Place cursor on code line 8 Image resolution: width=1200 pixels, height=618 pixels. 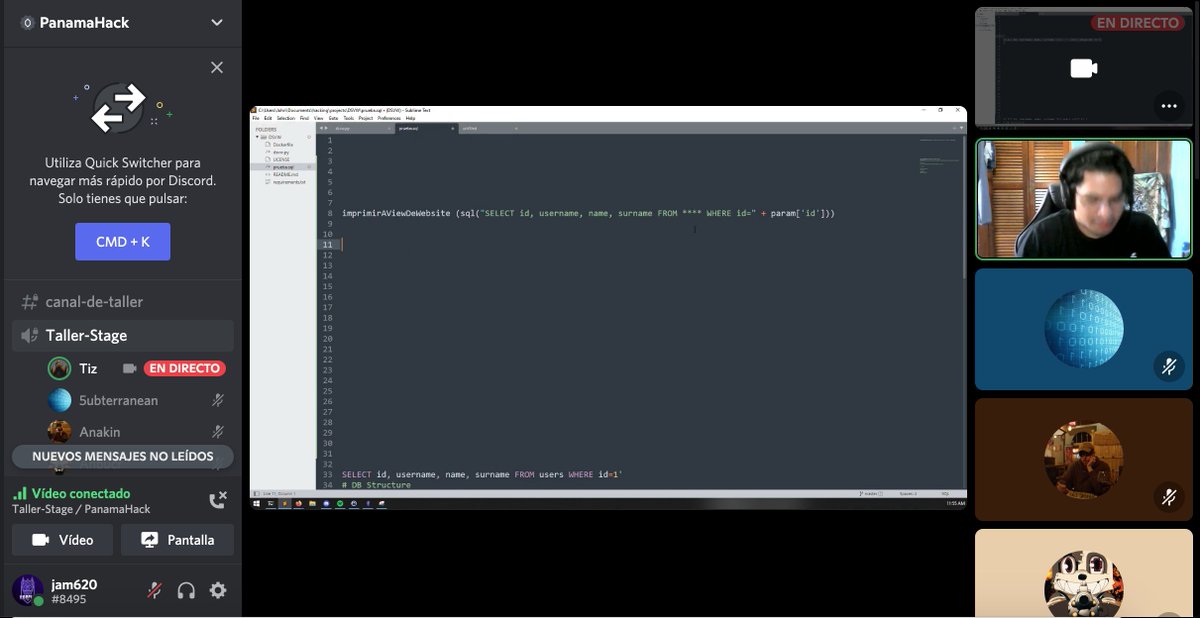tap(588, 213)
